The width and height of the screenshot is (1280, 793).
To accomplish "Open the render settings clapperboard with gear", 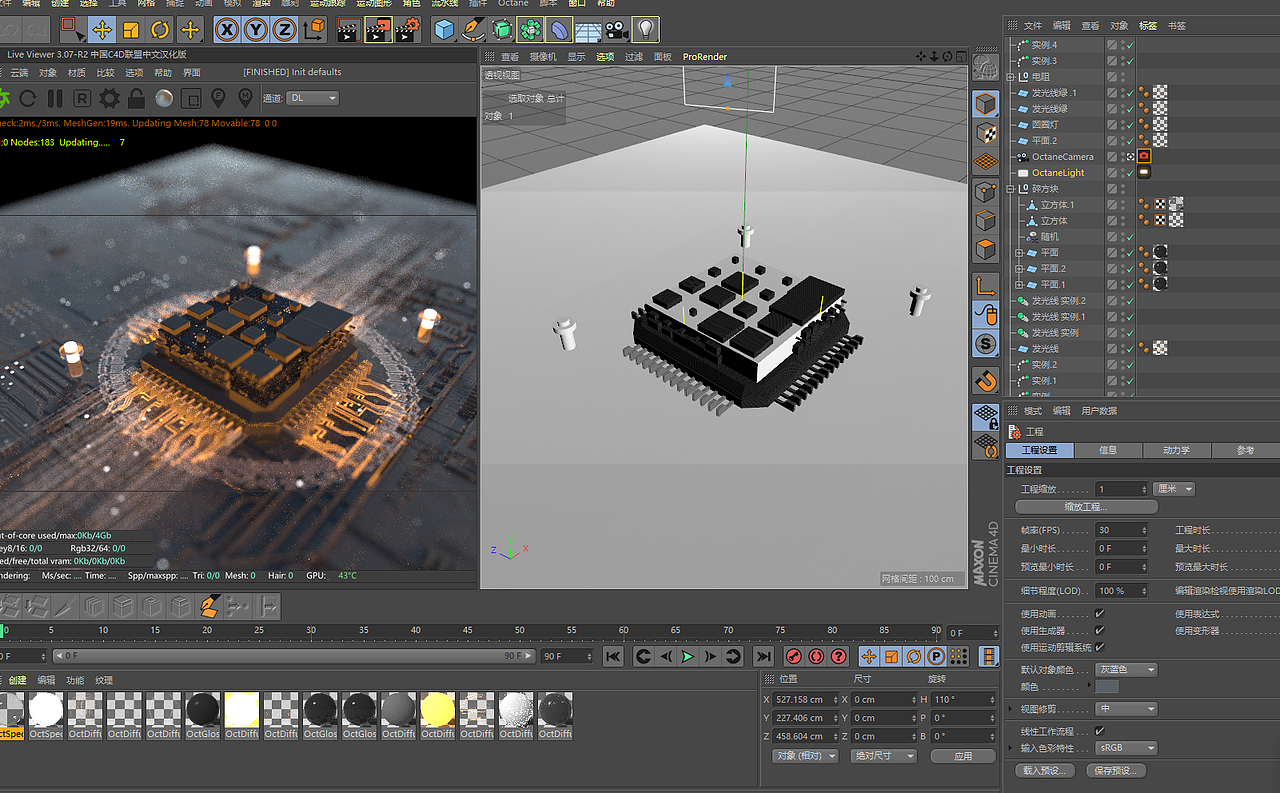I will pos(406,30).
